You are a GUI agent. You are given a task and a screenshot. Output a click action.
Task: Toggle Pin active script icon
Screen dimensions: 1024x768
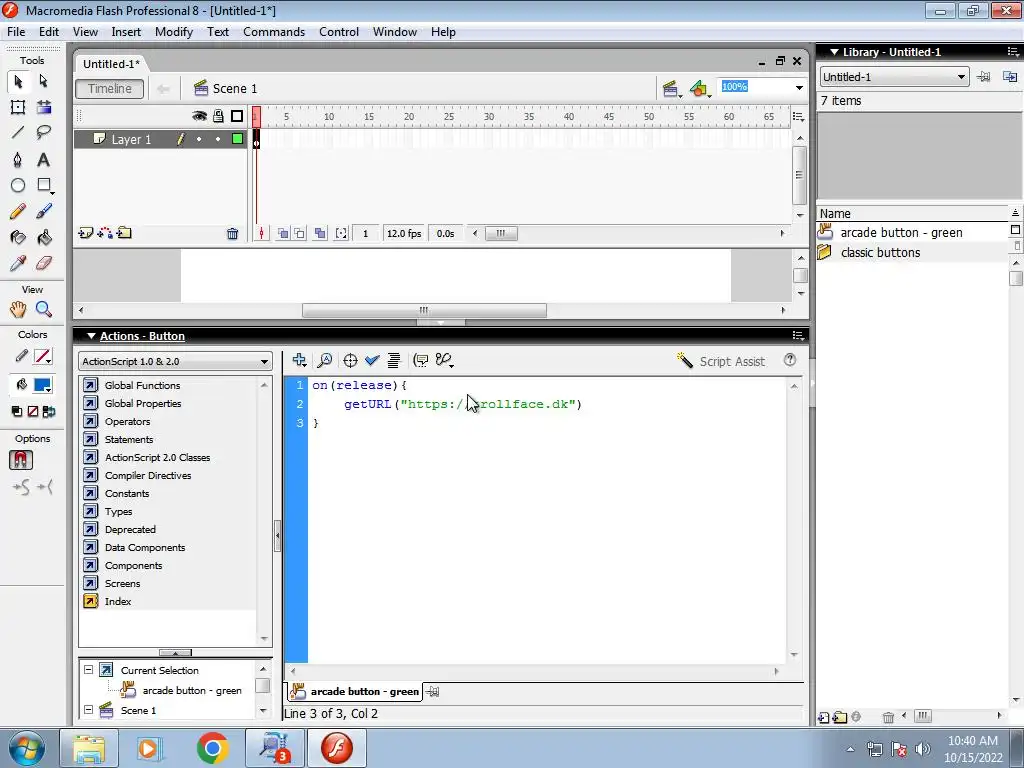tap(433, 692)
